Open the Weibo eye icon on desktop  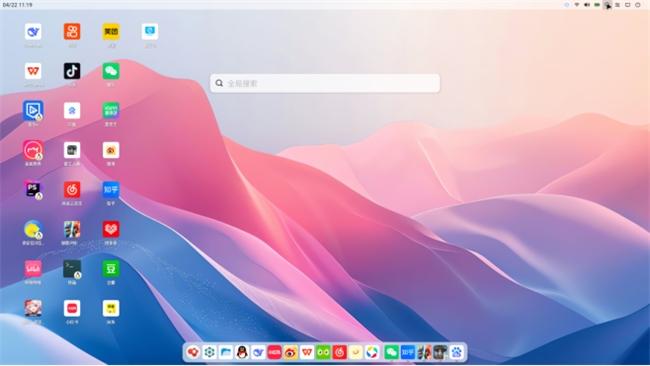[x=111, y=150]
